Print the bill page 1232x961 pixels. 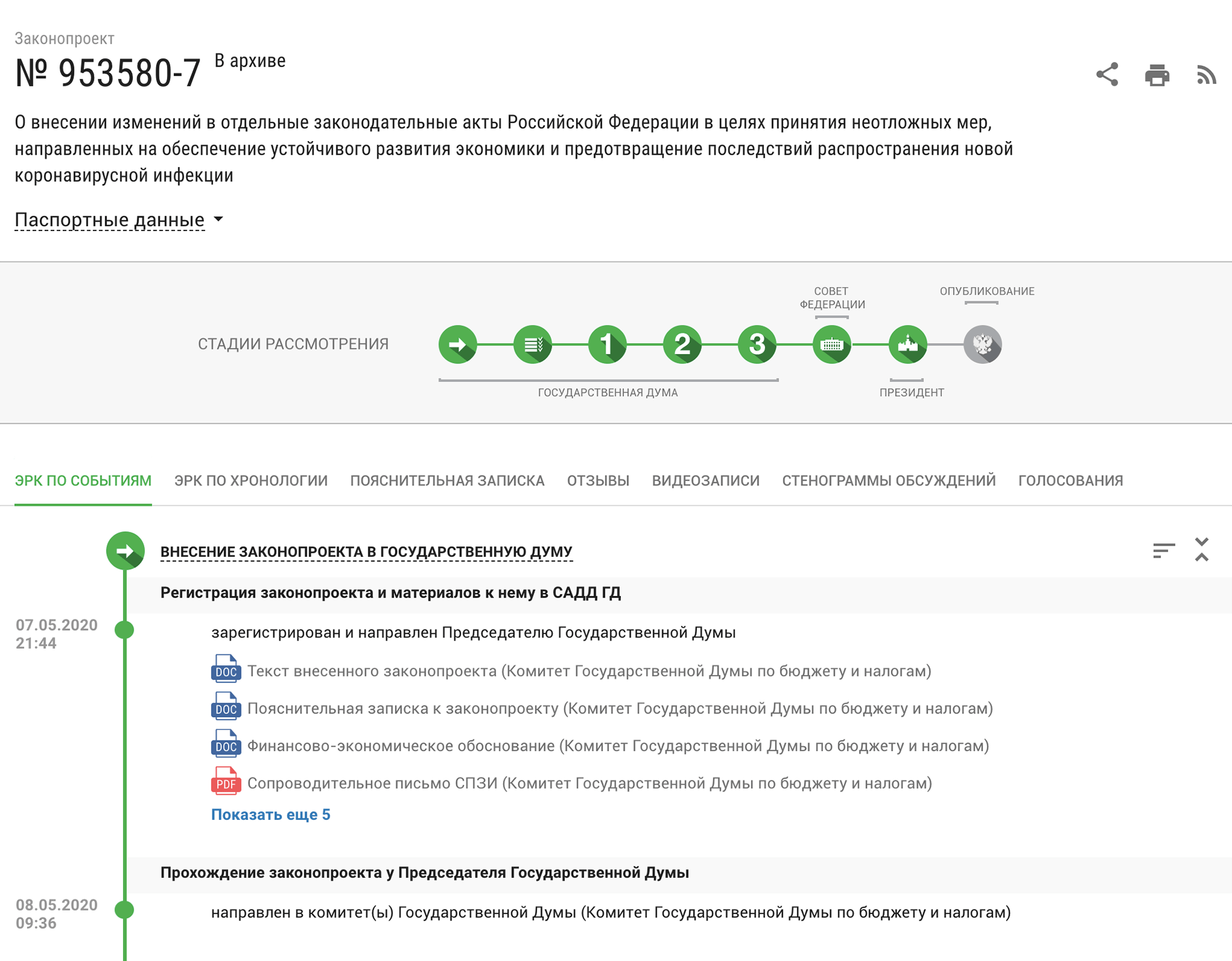click(1157, 75)
